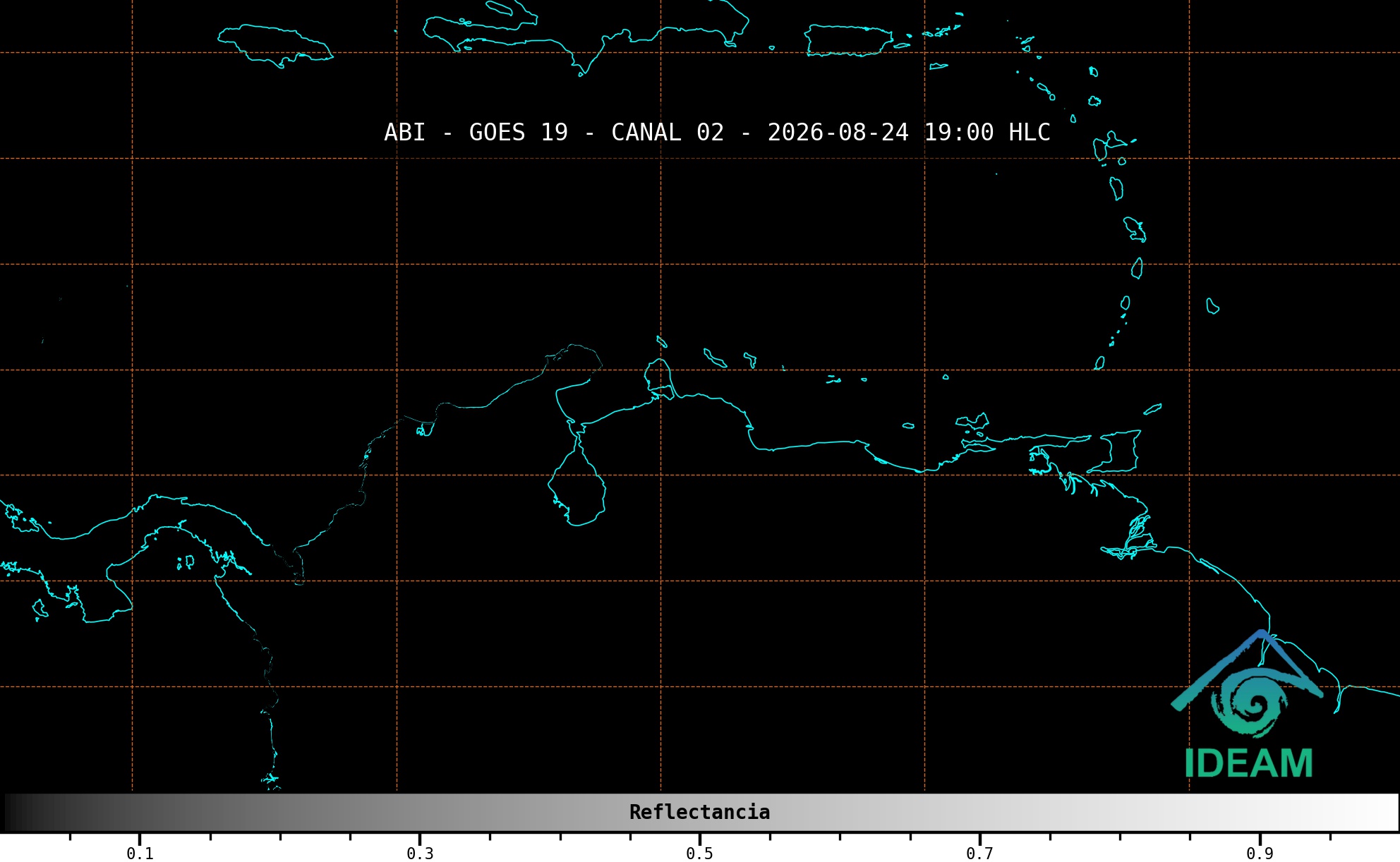Click the 0.3 colorbar tick label
1400x862 pixels.
(x=420, y=854)
